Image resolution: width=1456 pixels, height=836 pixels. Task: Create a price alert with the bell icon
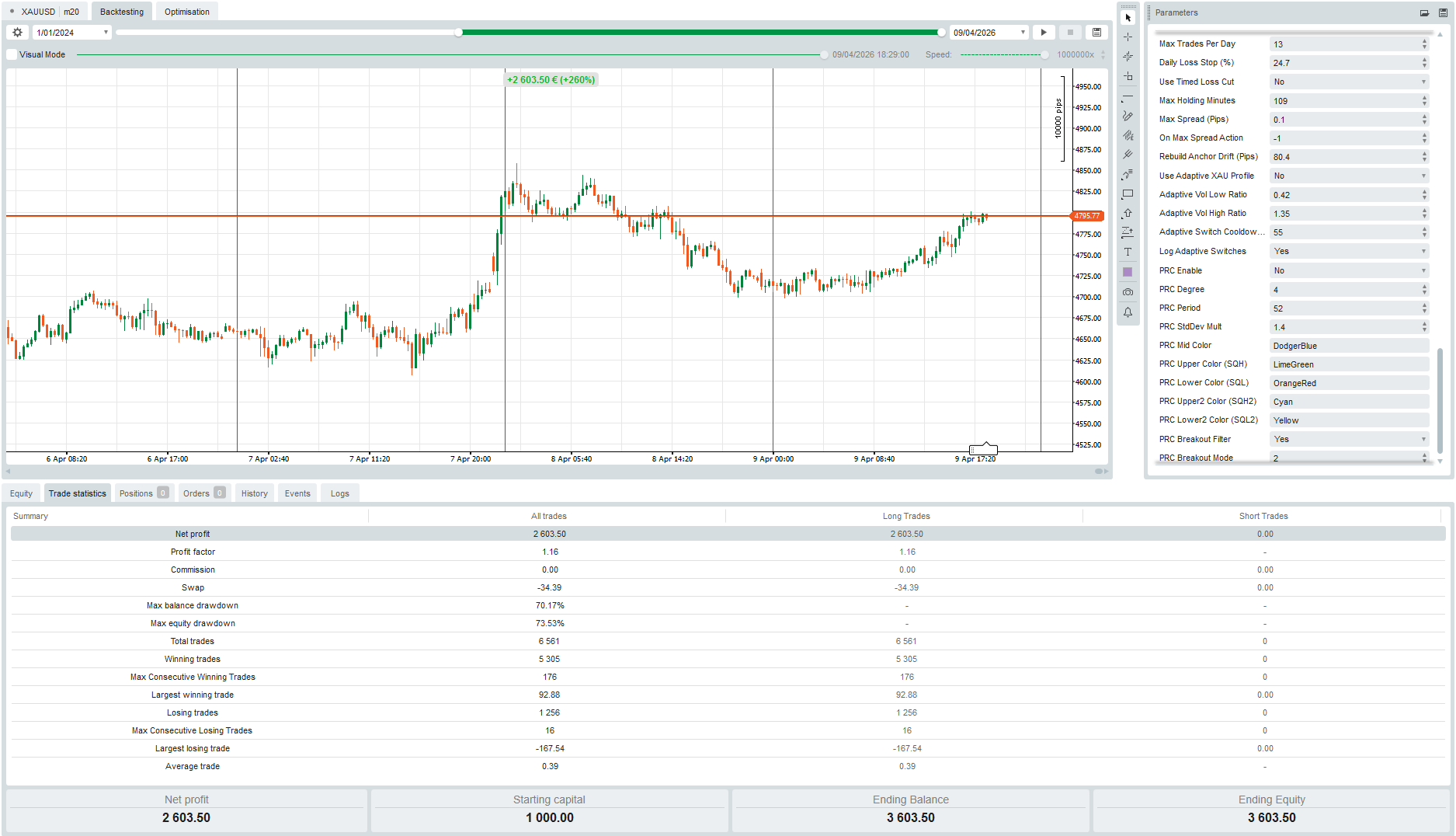(x=1128, y=312)
